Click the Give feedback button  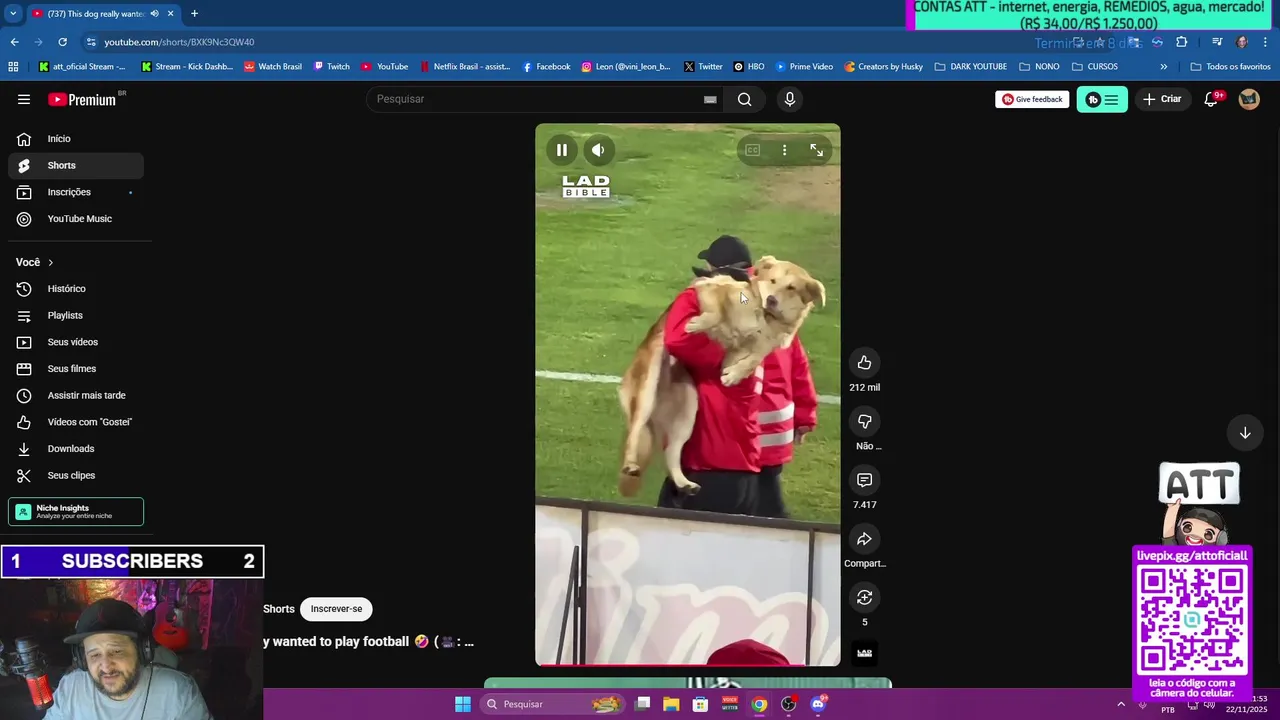click(x=1032, y=99)
